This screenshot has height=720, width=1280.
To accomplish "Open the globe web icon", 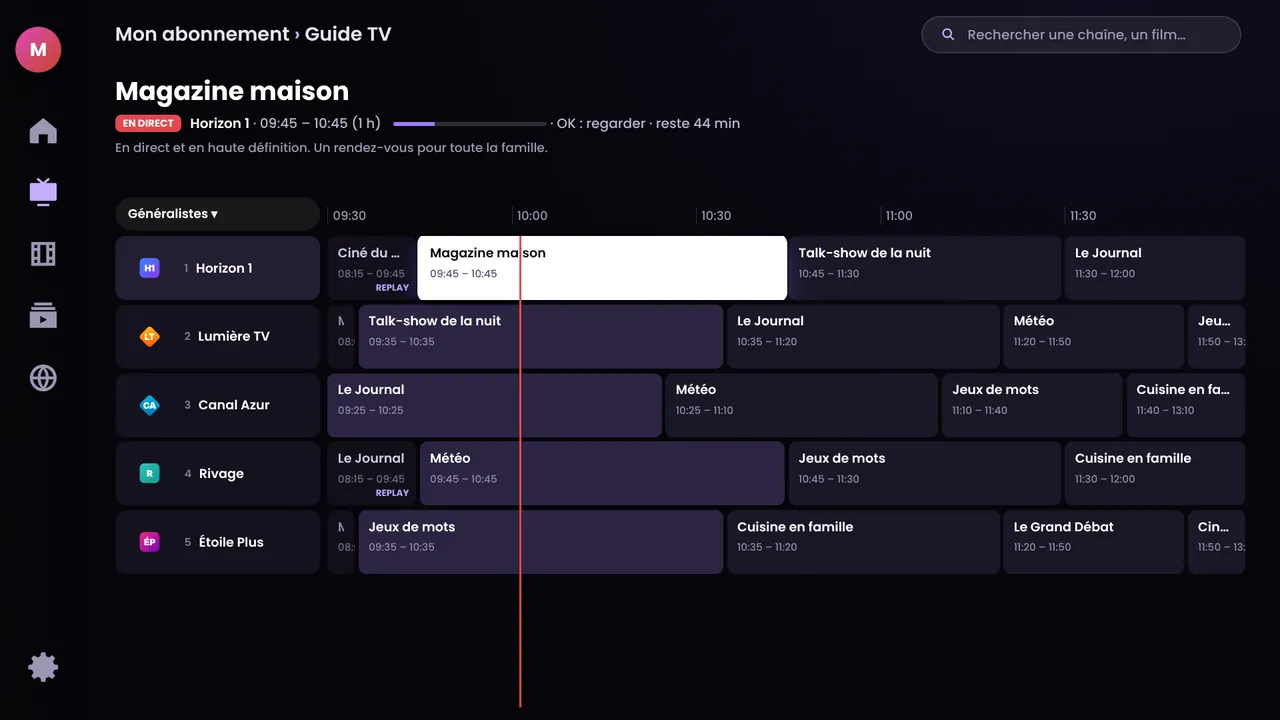I will click(43, 378).
